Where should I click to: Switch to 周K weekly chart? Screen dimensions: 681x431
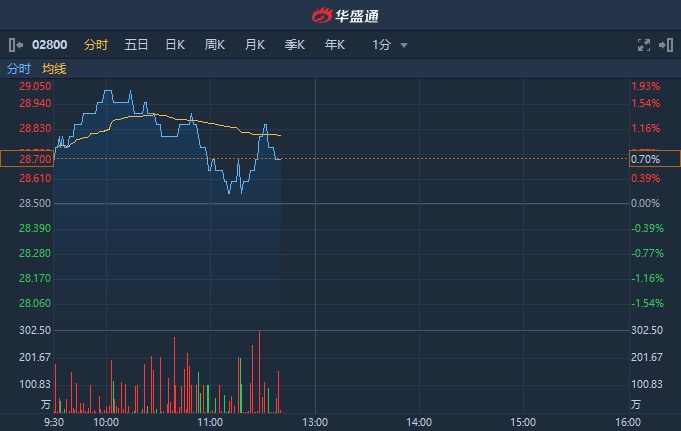(x=215, y=44)
